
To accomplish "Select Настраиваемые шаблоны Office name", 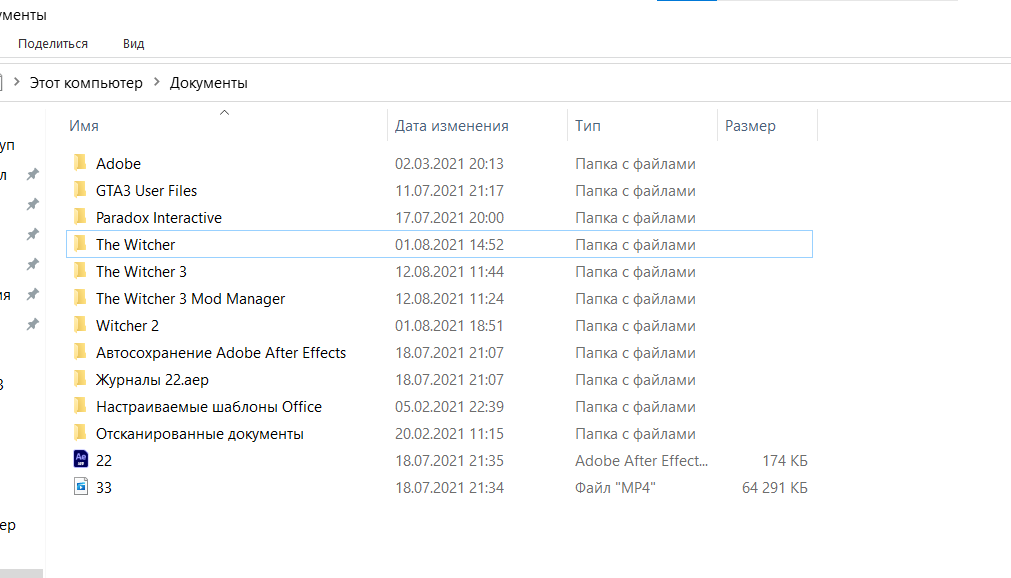I will coord(209,407).
